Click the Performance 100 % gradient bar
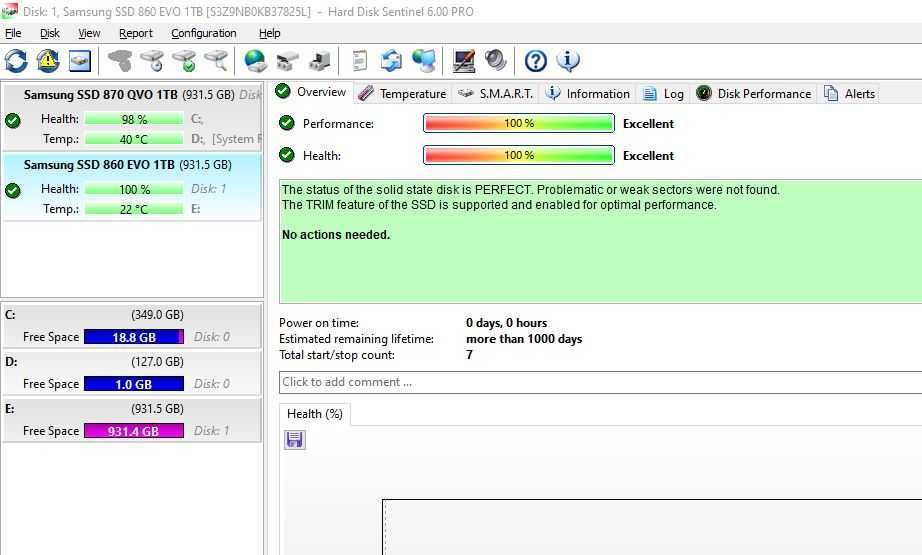The image size is (922, 555). coord(519,123)
